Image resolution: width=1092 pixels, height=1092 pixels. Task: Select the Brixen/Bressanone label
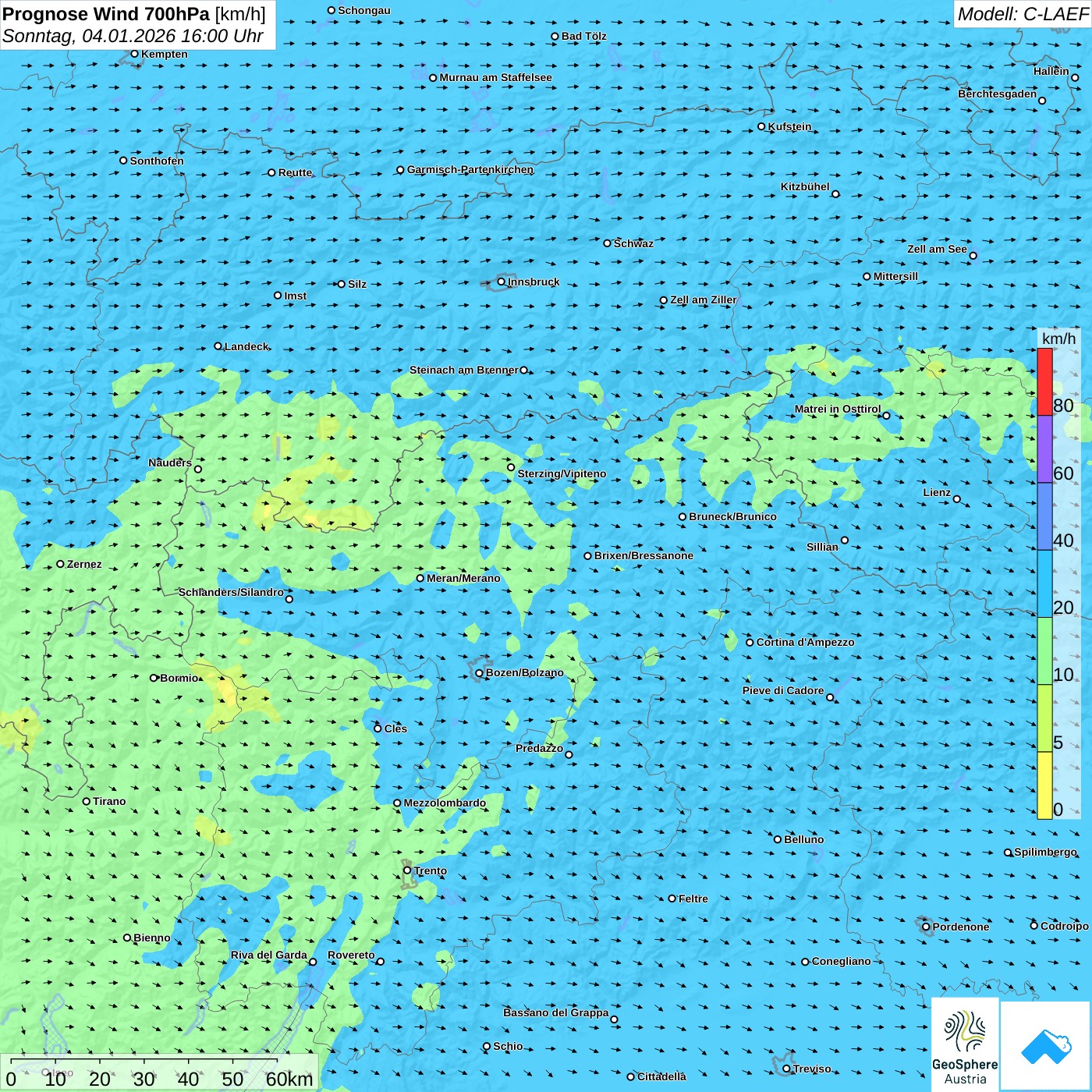pyautogui.click(x=643, y=555)
